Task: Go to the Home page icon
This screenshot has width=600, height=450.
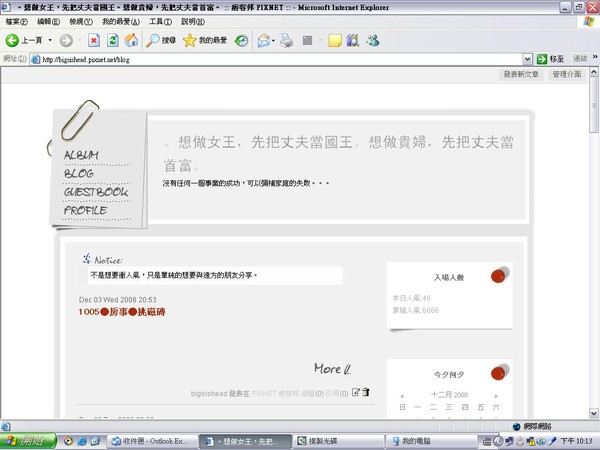Action: [130, 40]
